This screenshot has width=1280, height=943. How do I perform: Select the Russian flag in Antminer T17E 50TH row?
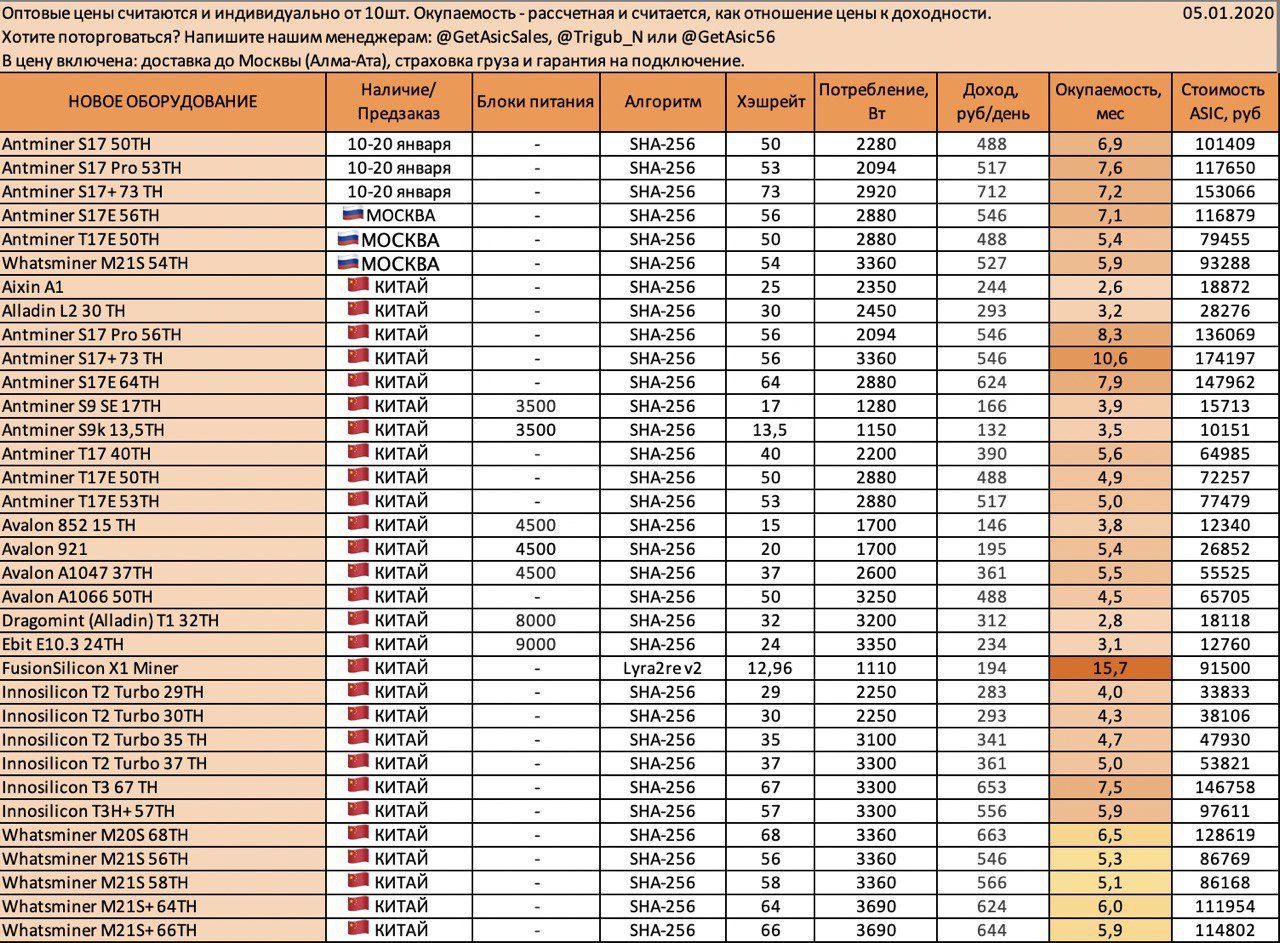(348, 239)
